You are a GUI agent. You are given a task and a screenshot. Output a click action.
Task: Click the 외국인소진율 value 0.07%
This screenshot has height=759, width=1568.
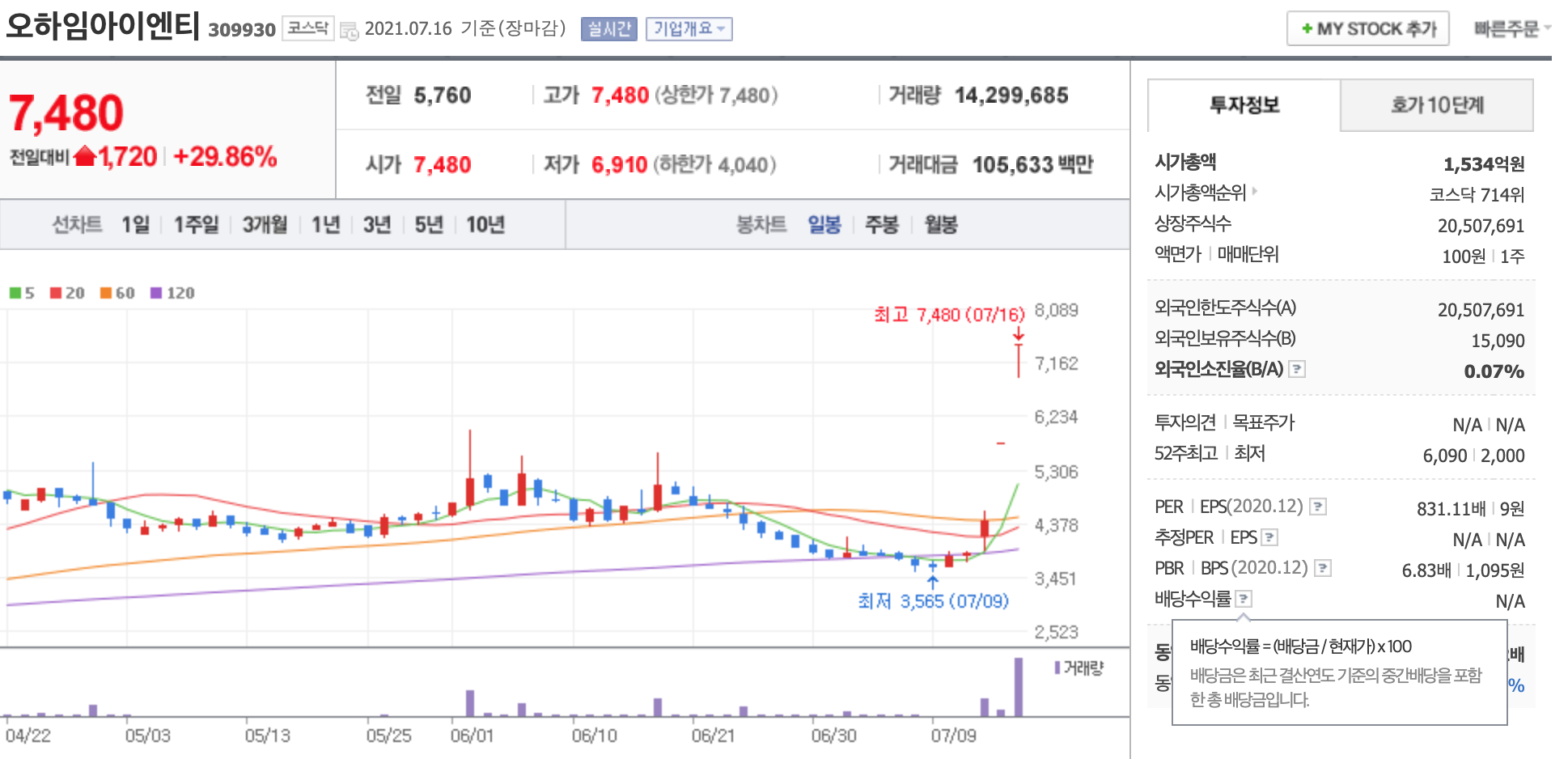1494,371
